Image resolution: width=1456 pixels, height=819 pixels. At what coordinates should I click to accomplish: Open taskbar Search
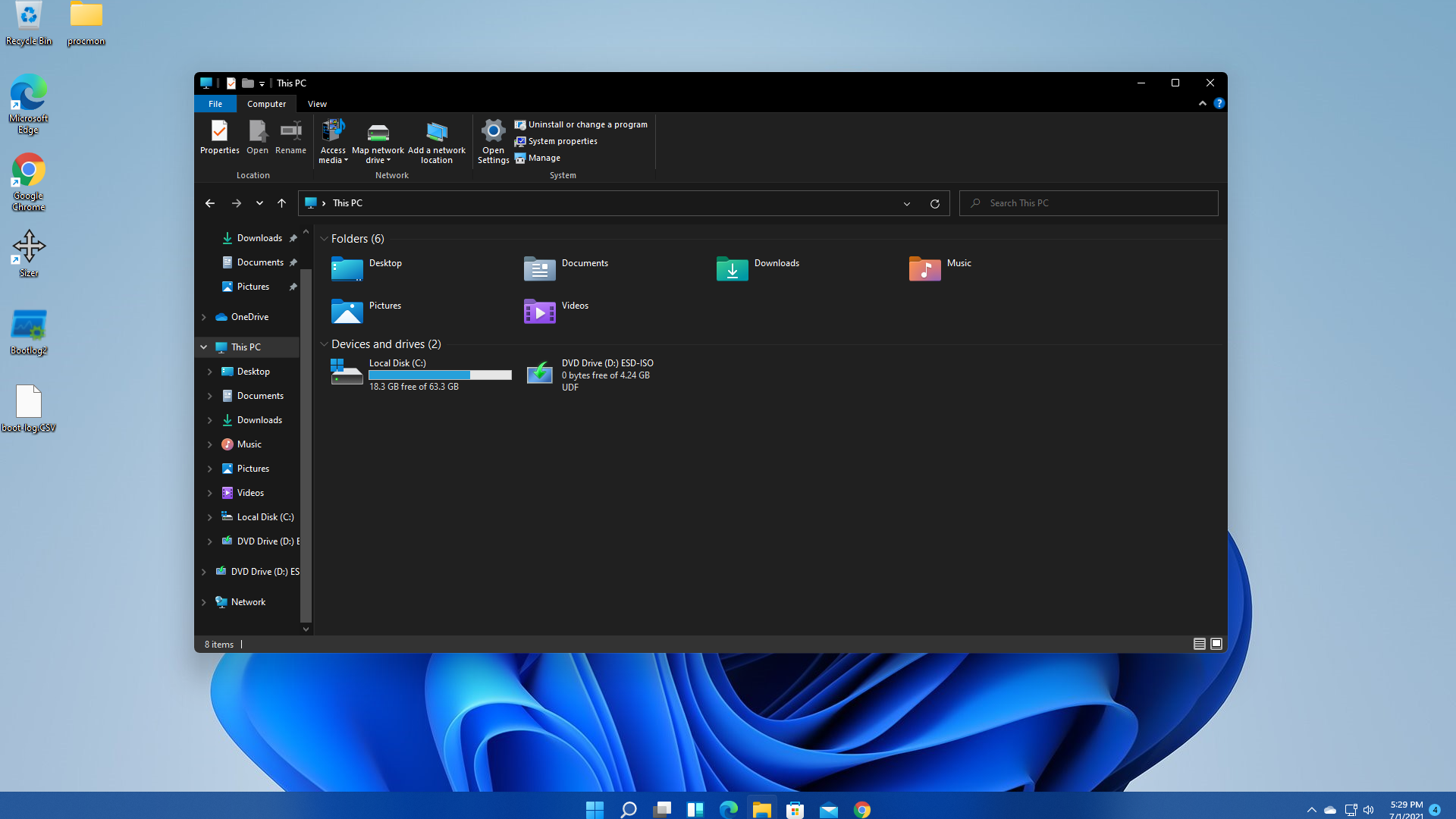point(628,809)
